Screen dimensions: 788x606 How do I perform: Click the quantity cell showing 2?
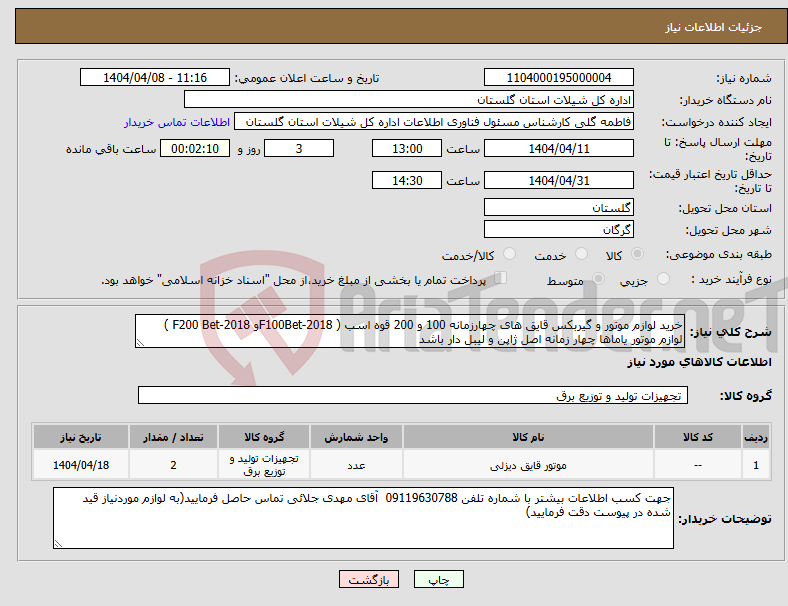tap(173, 465)
